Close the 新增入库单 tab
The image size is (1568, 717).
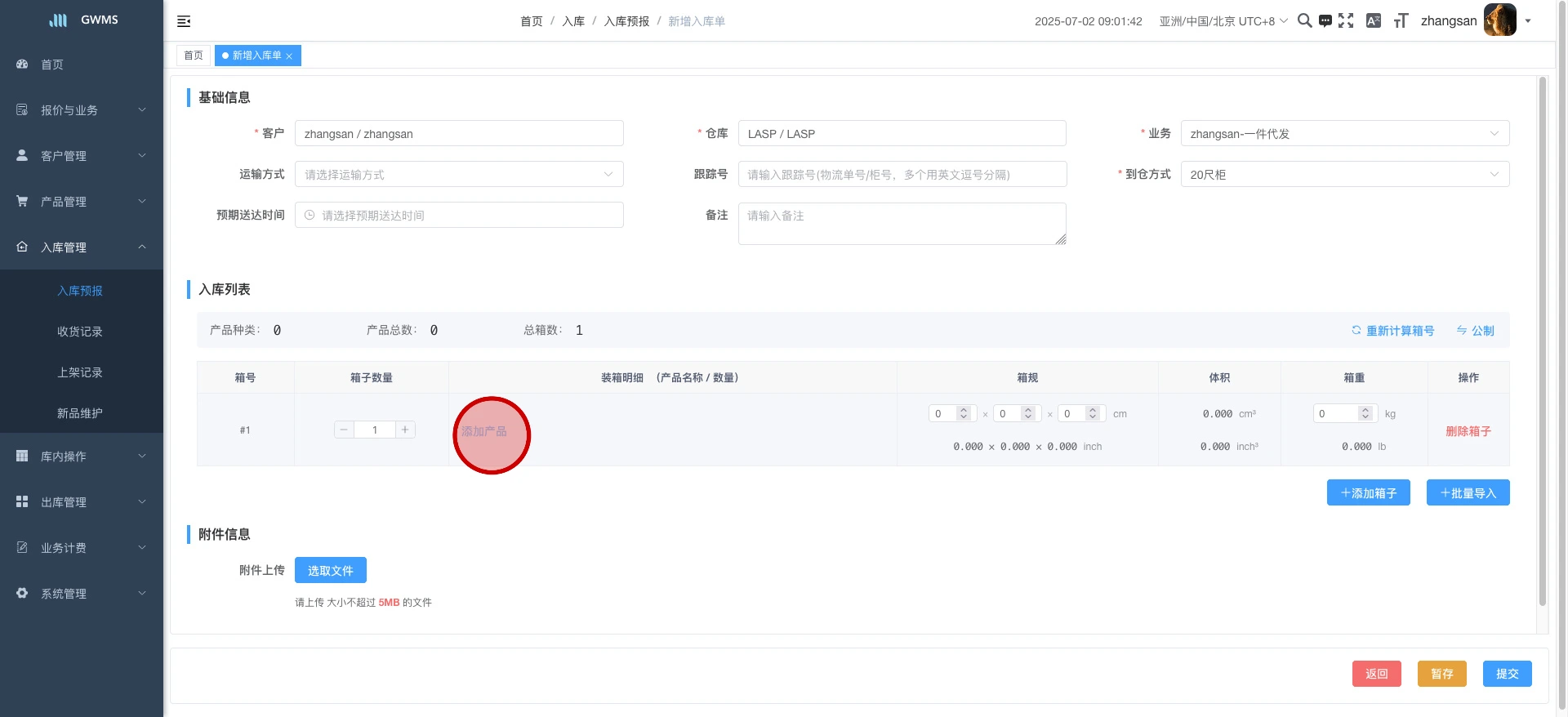[x=289, y=56]
